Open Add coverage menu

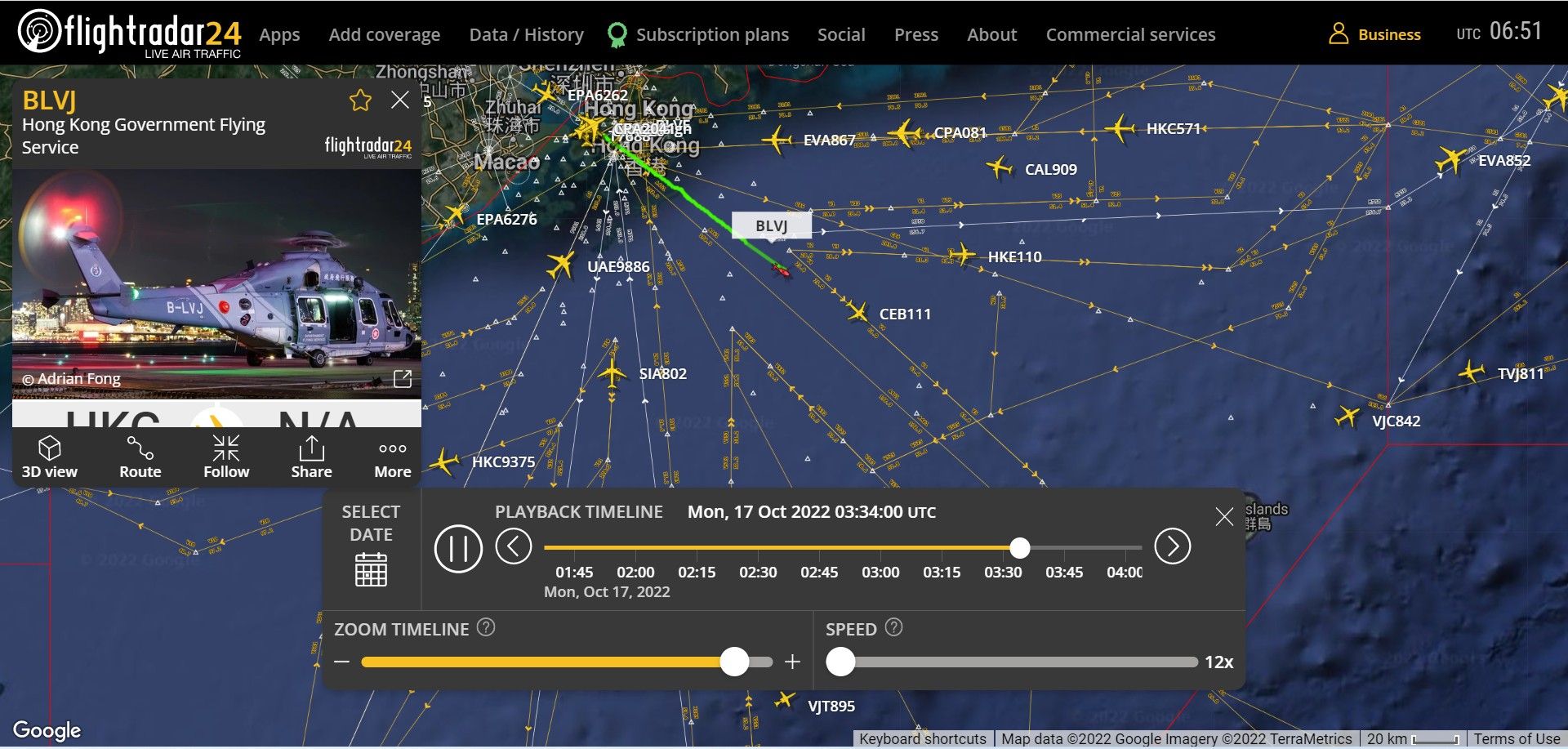pos(384,35)
